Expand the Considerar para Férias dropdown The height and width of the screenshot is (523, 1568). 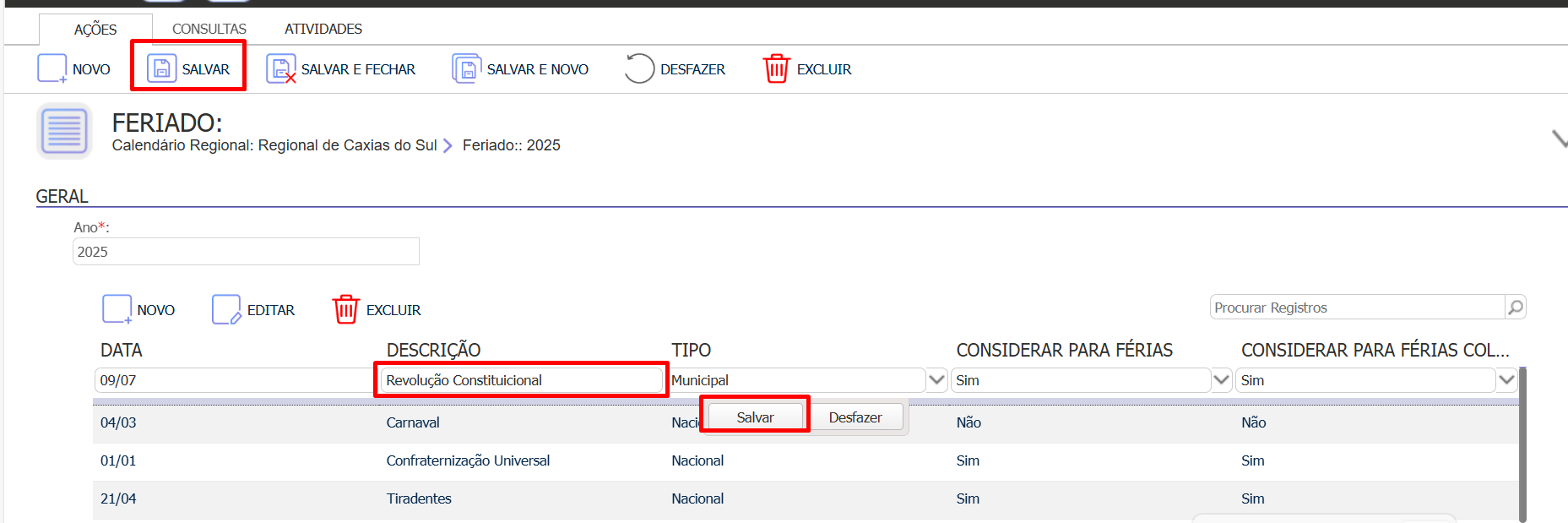1221,380
